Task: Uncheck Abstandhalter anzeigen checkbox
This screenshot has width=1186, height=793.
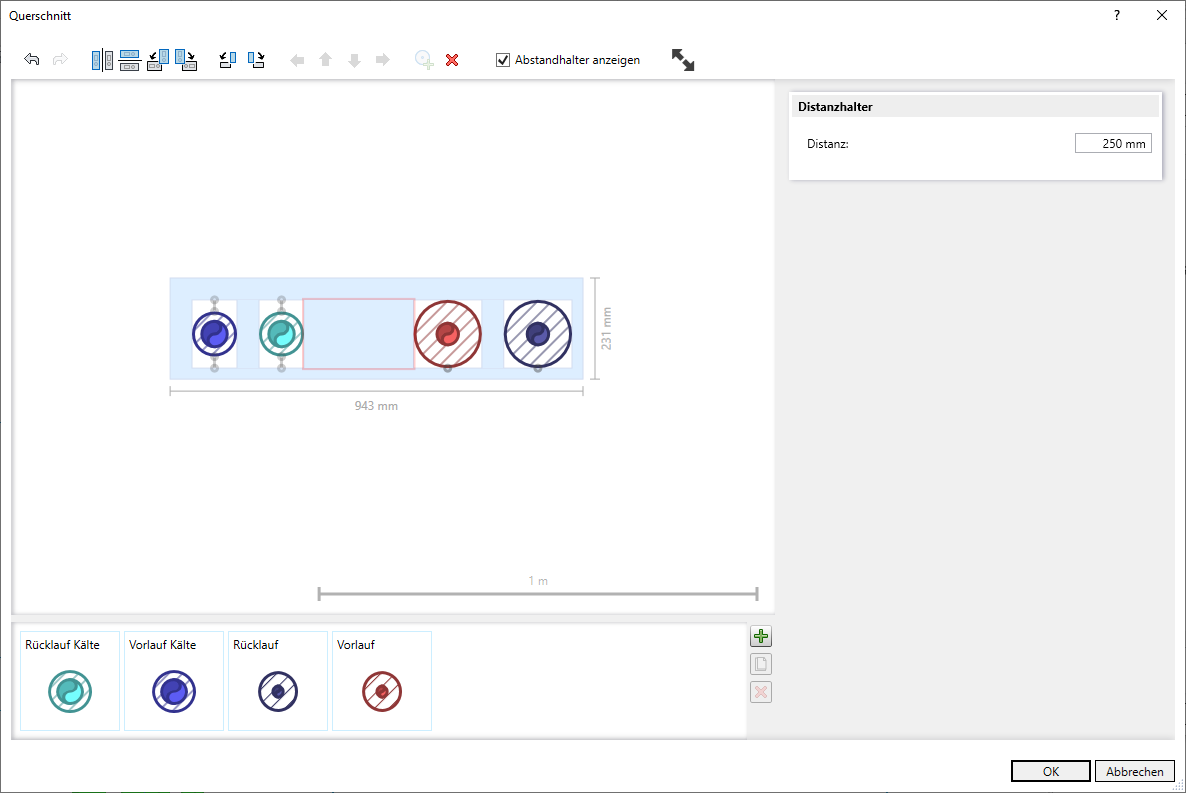Action: point(503,60)
